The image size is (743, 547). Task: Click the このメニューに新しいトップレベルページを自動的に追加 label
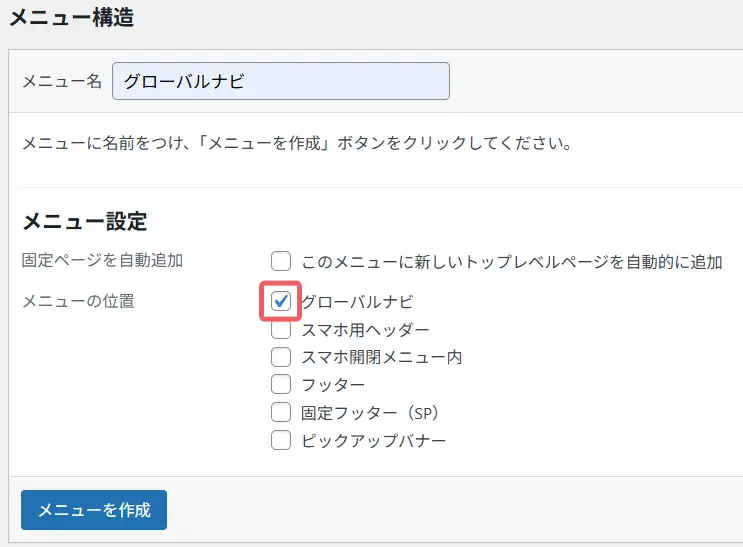point(512,262)
